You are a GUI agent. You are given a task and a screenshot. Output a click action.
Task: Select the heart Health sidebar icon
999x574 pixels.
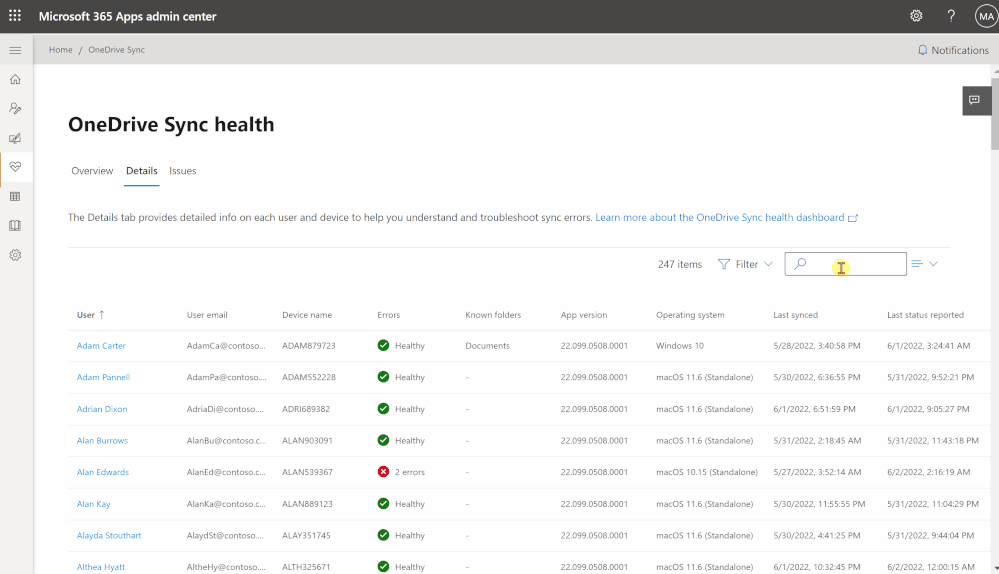[15, 167]
